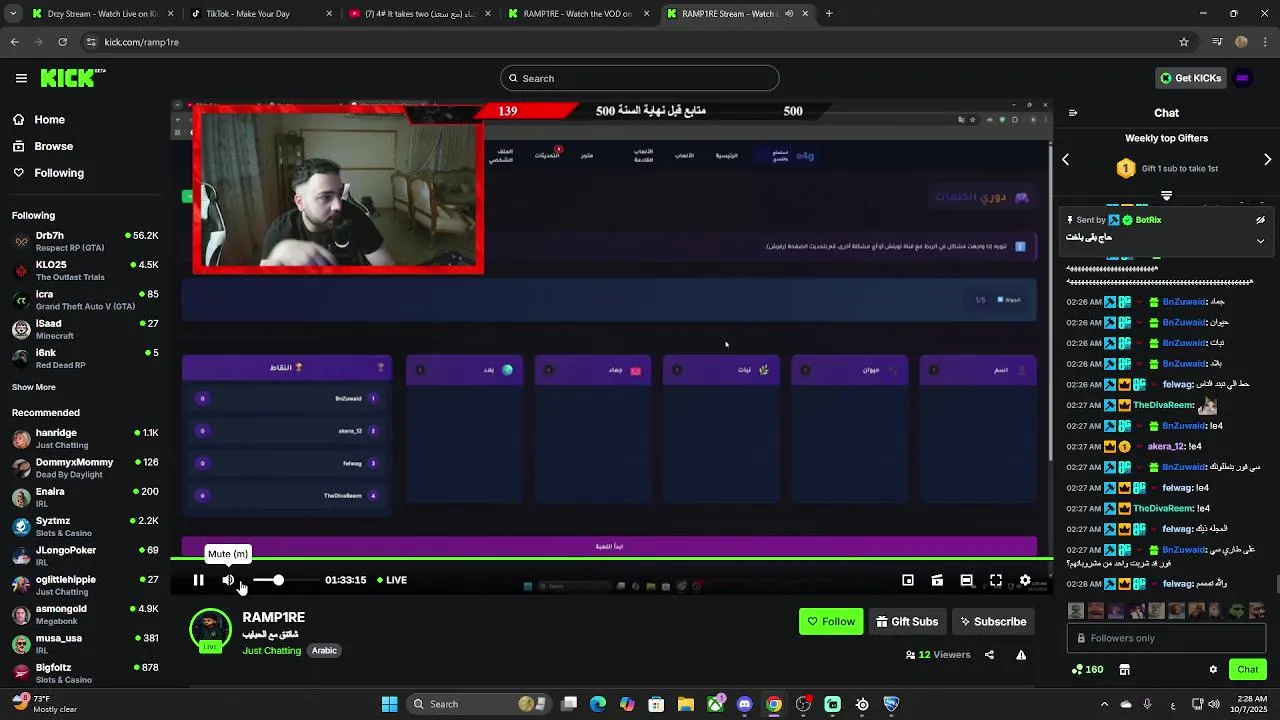Screen dimensions: 1280x720
Task: Send message with Chat button
Action: [x=1248, y=669]
